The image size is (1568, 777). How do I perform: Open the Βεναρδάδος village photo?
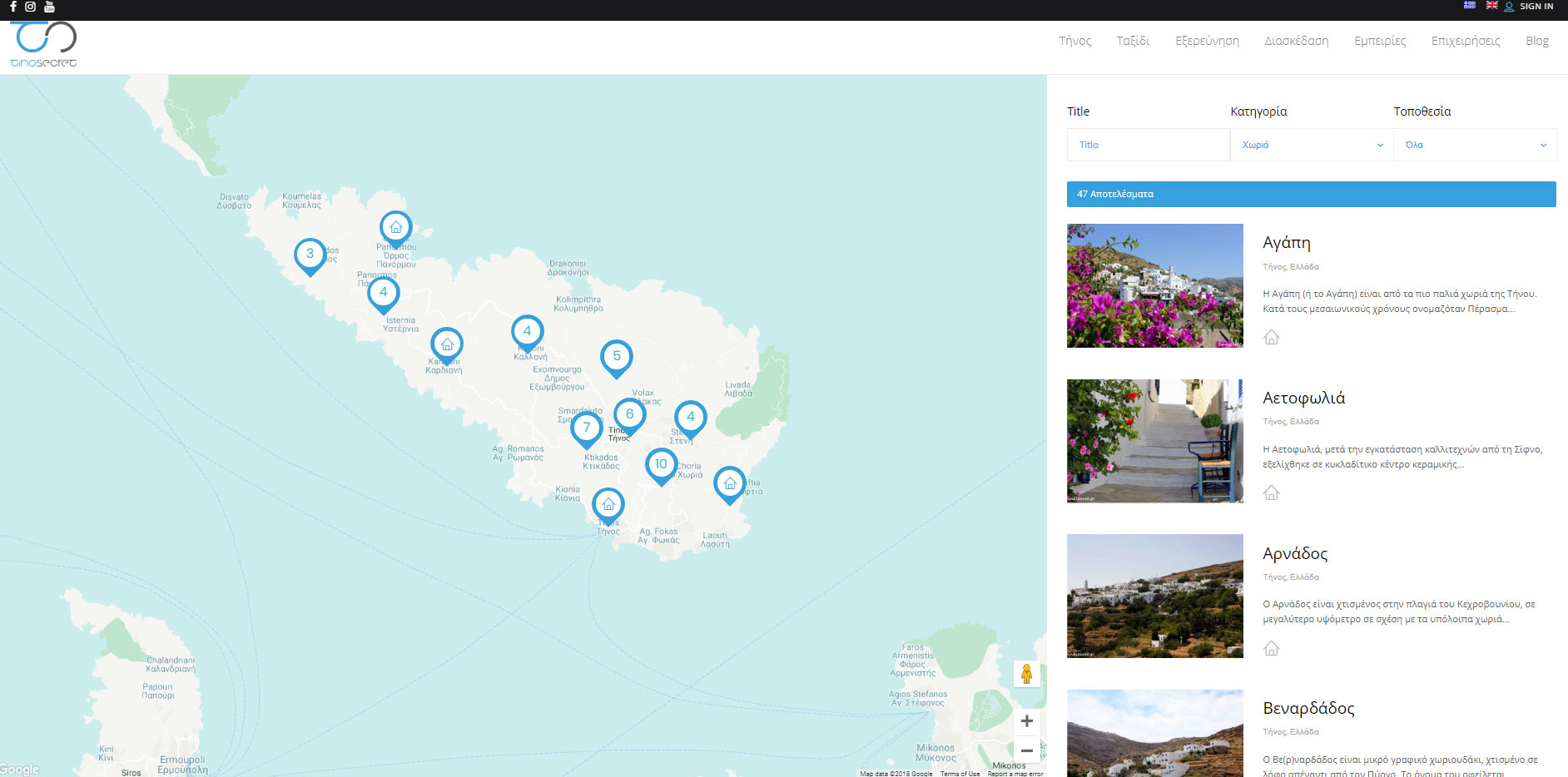[x=1155, y=733]
